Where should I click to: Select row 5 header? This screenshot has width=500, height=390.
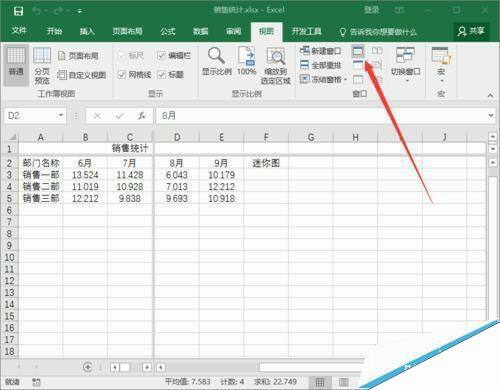tap(9, 199)
